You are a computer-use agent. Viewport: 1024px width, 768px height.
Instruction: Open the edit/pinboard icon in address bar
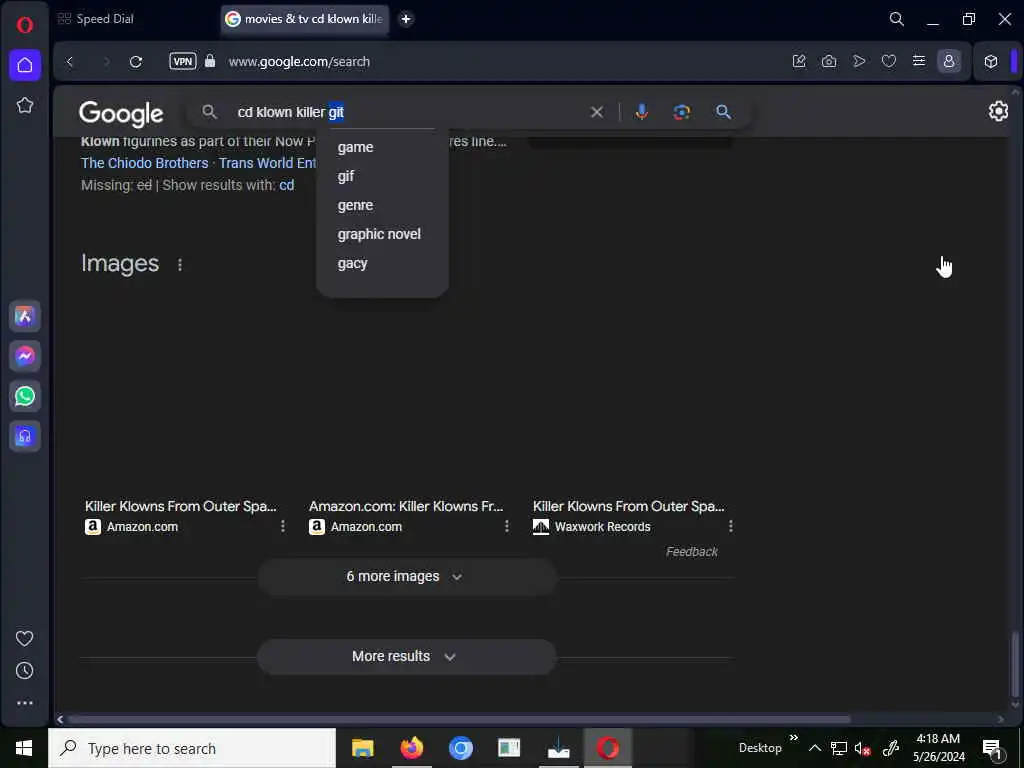[x=799, y=61]
